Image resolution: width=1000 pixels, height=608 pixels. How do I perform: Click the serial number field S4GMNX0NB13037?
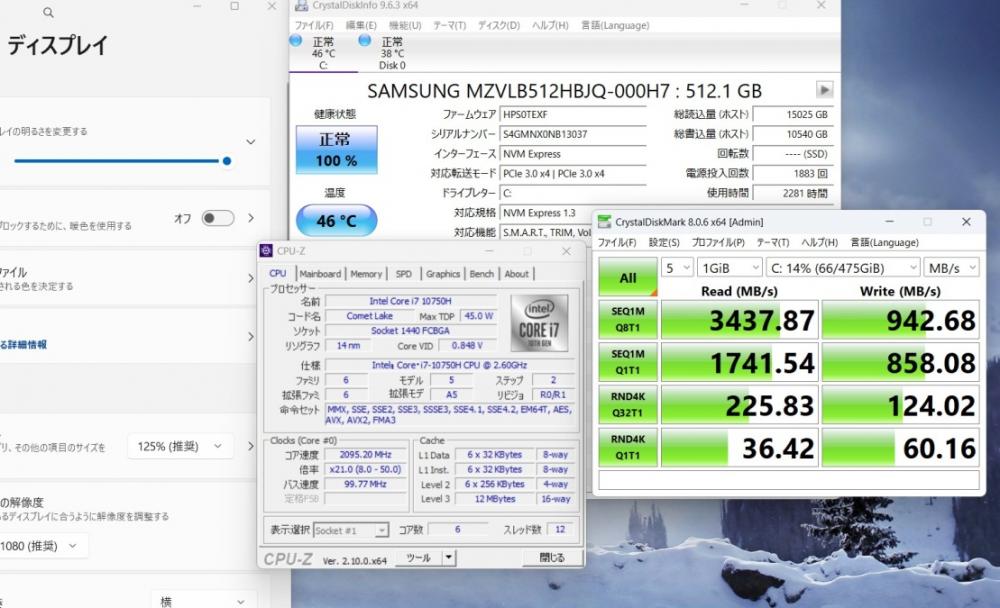pos(572,135)
